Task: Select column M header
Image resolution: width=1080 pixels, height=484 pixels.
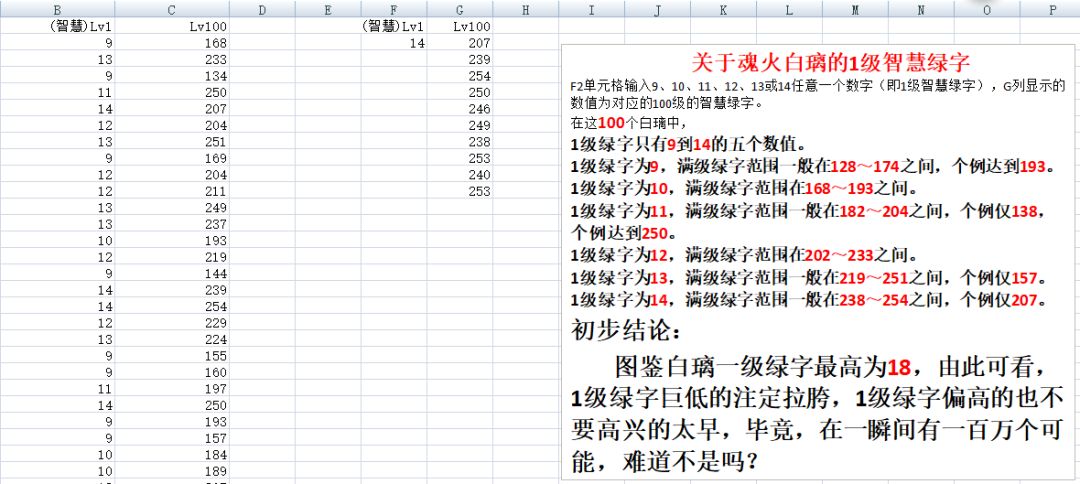Action: pyautogui.click(x=855, y=9)
